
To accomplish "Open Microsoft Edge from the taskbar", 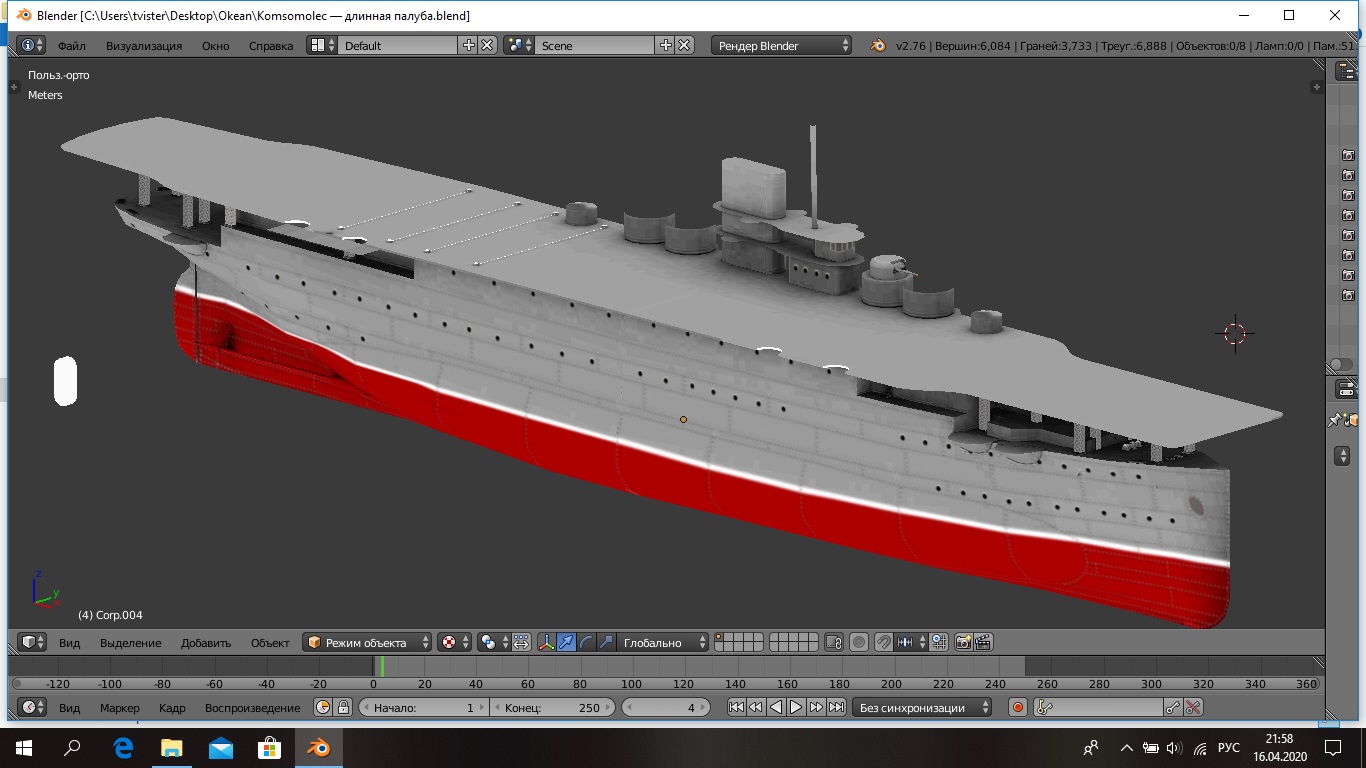I will tap(124, 747).
